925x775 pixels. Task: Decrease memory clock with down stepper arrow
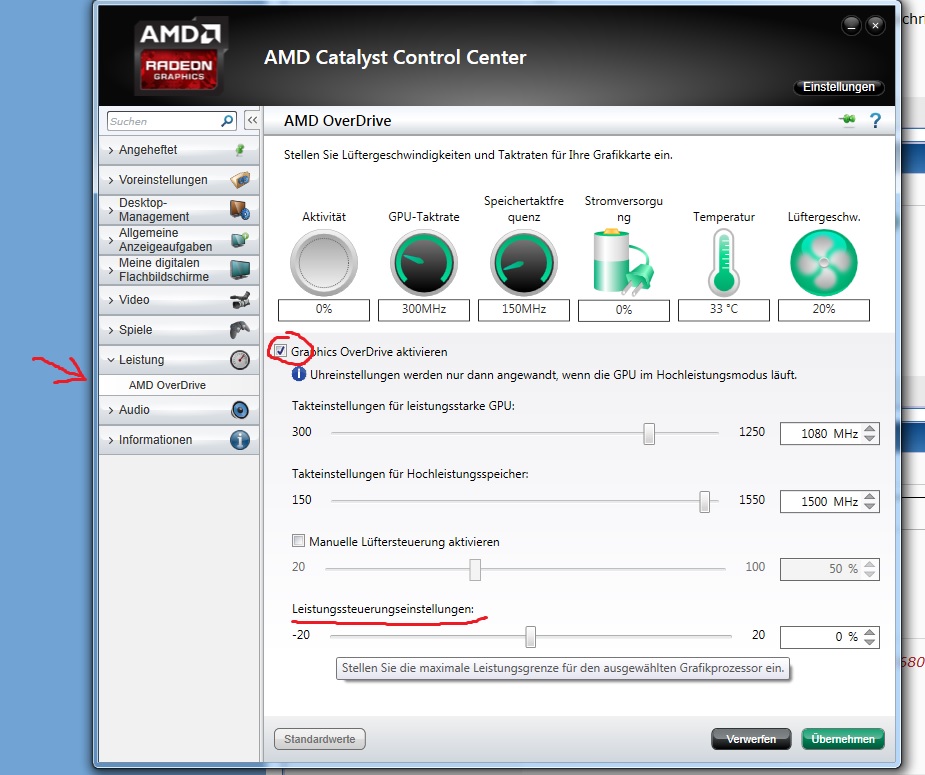click(x=870, y=506)
